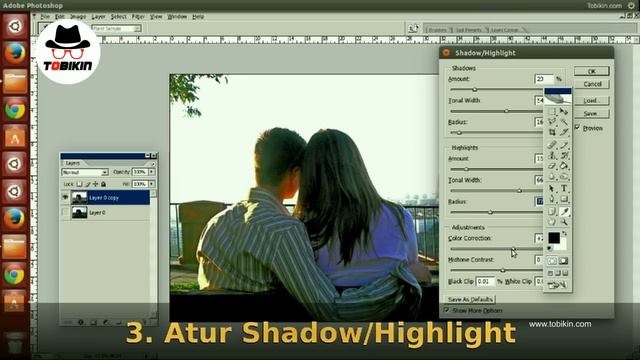This screenshot has height=360, width=640.
Task: Click the Load button
Action: click(x=592, y=100)
